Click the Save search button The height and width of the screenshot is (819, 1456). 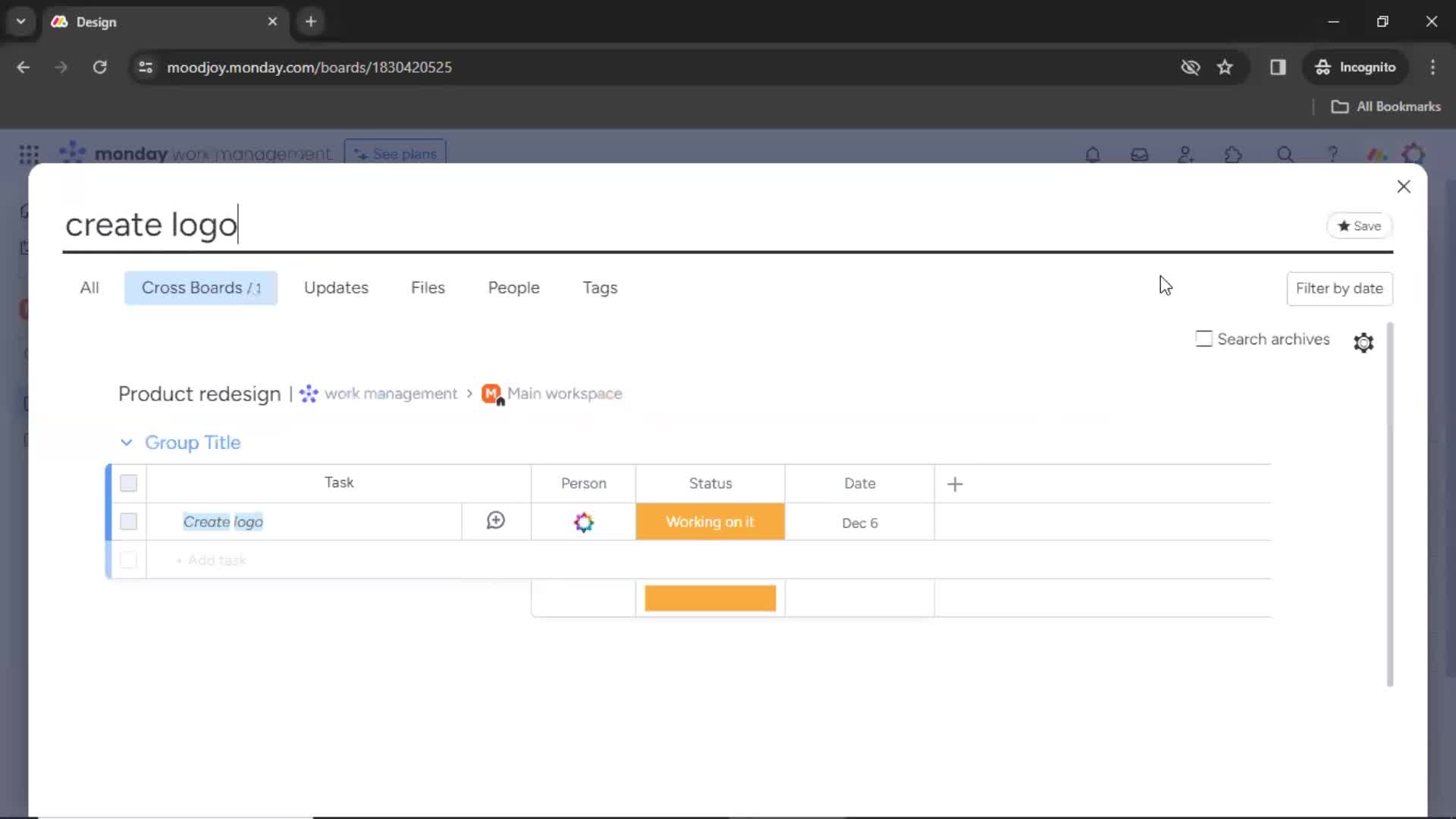pos(1359,226)
